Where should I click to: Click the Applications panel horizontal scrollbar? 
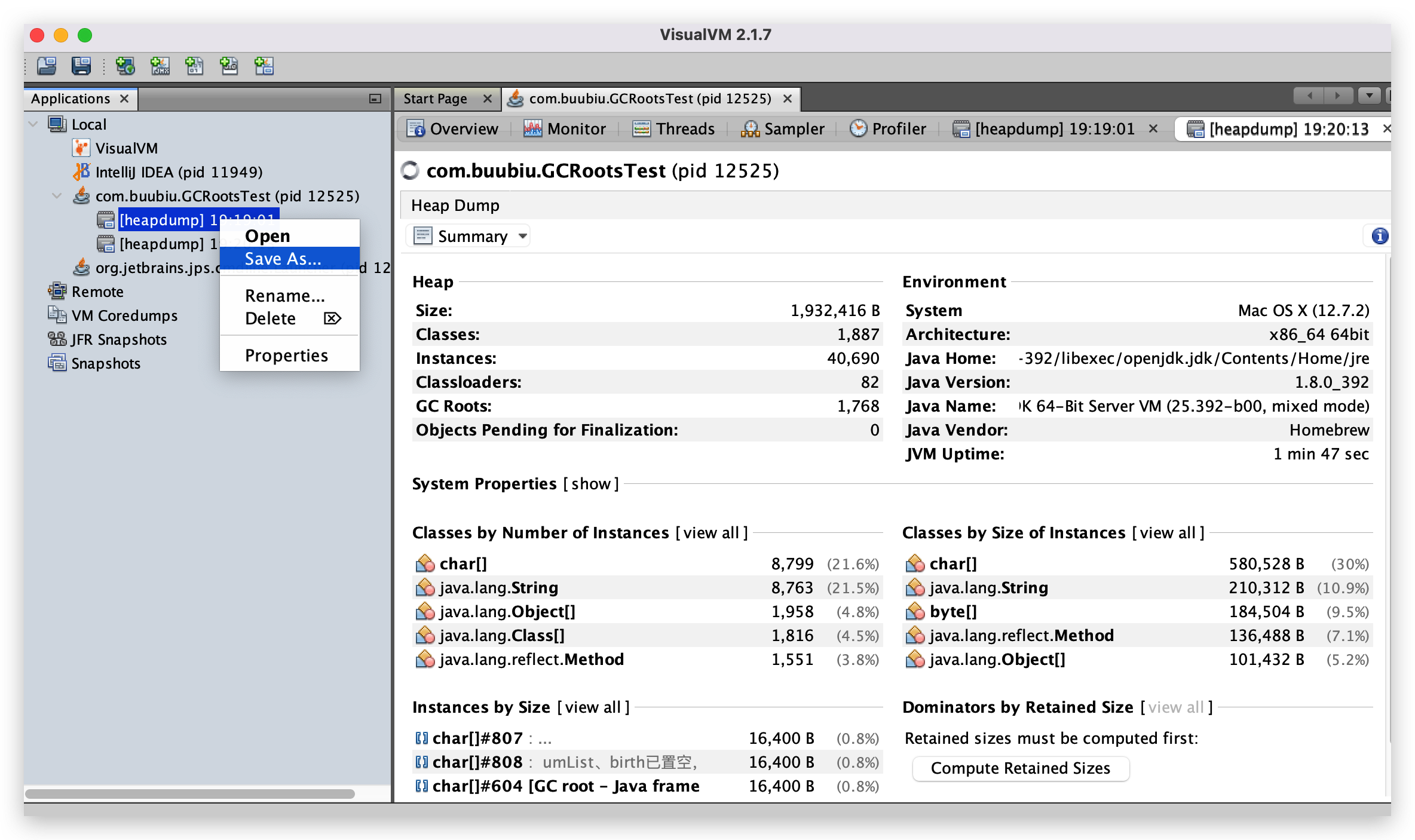(x=190, y=794)
